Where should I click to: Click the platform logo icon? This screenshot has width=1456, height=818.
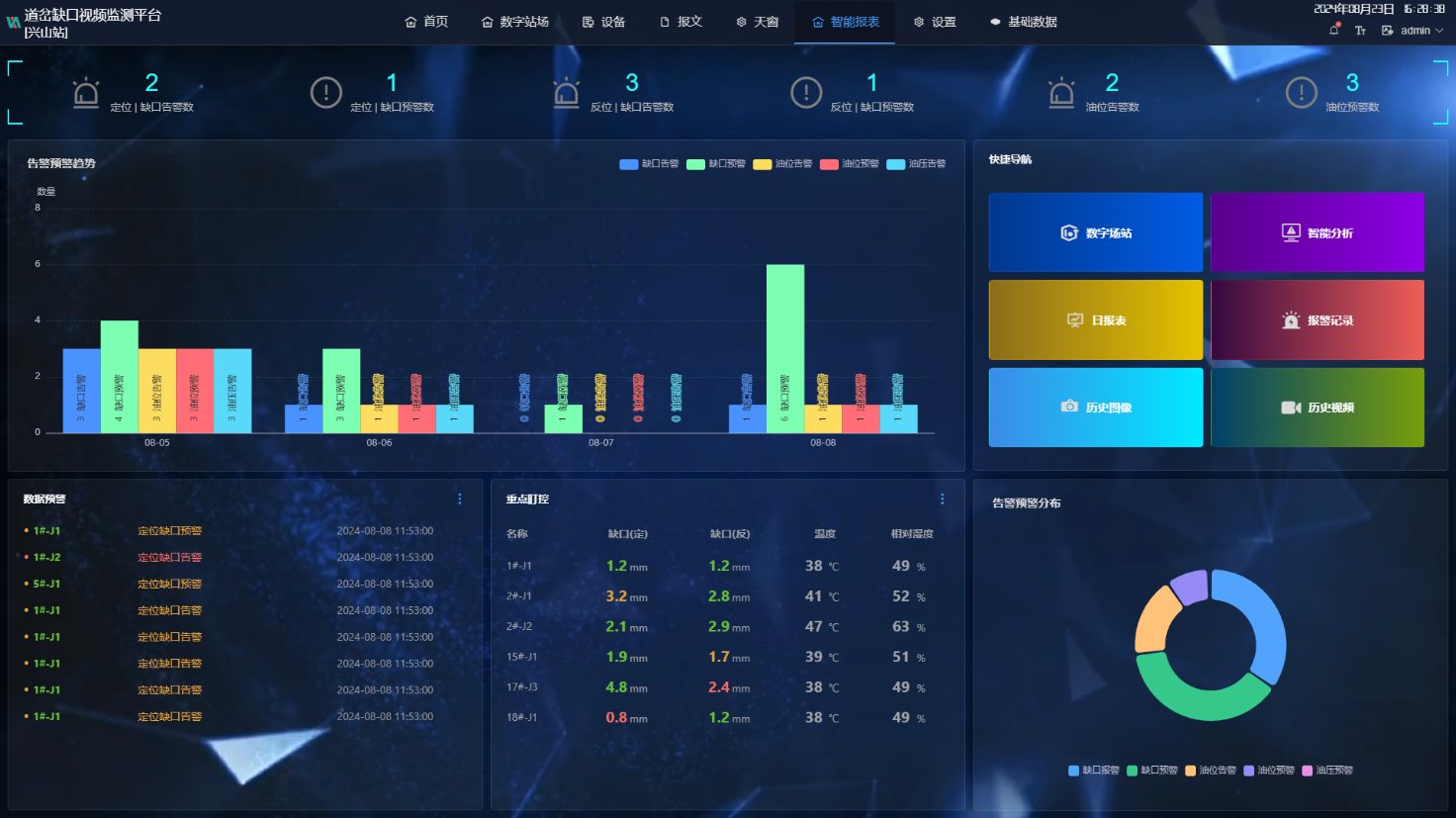[14, 22]
